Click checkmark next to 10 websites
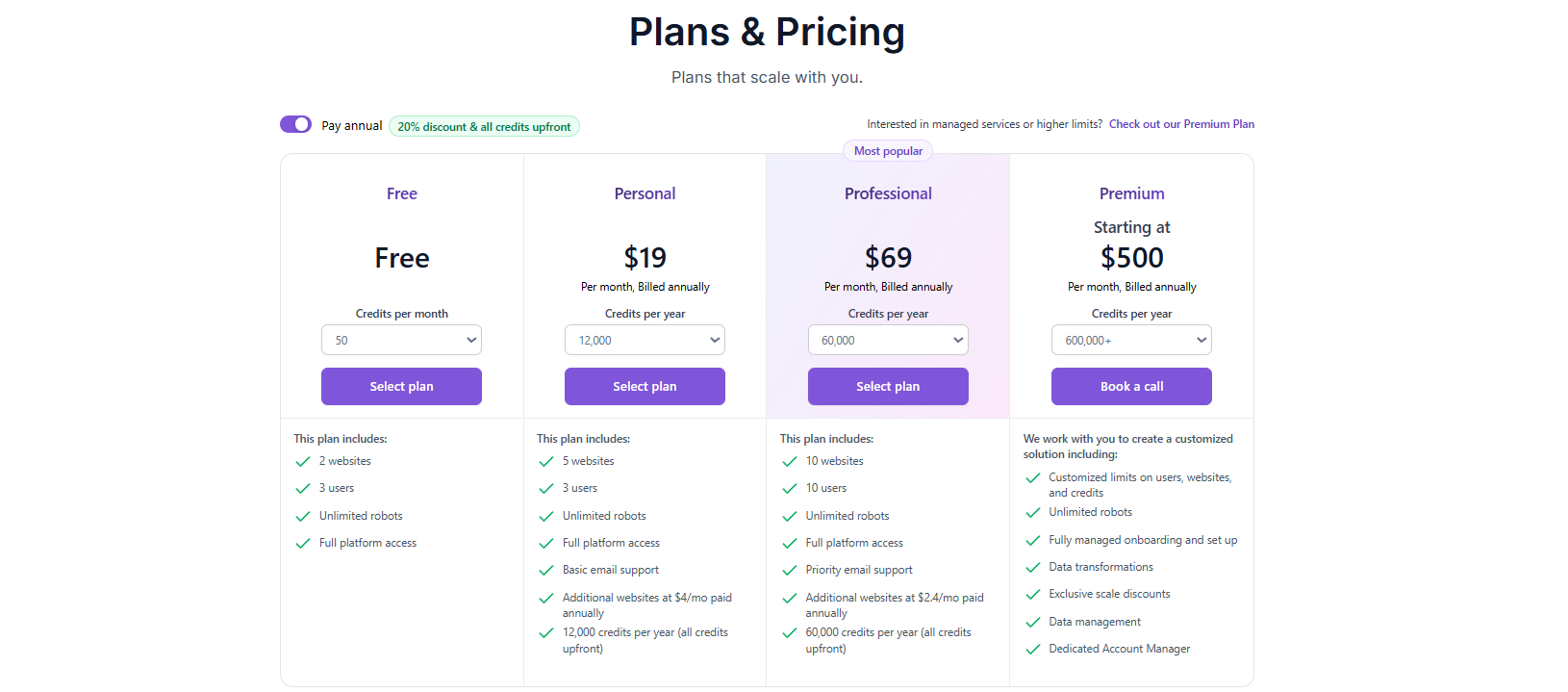Viewport: 1568px width, 692px height. [790, 462]
